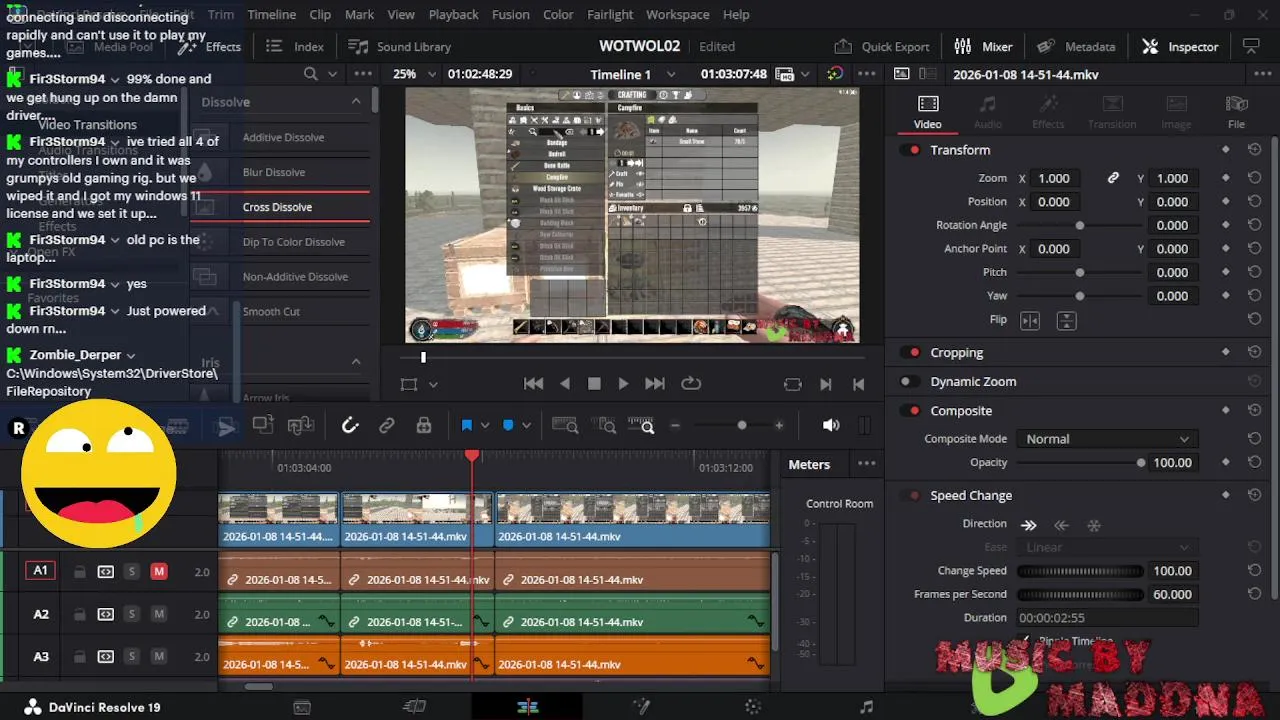Select Cross Dissolve transition
1280x720 pixels.
coord(277,207)
